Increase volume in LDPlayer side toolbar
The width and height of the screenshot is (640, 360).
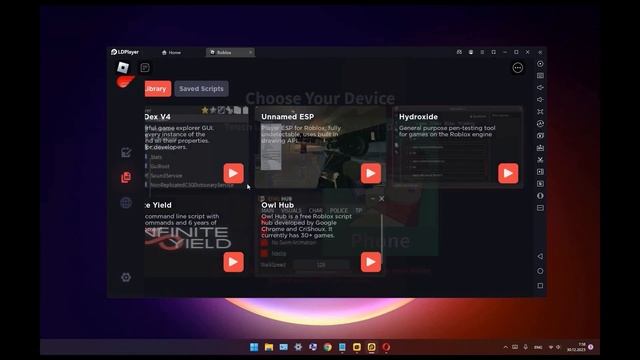(540, 88)
